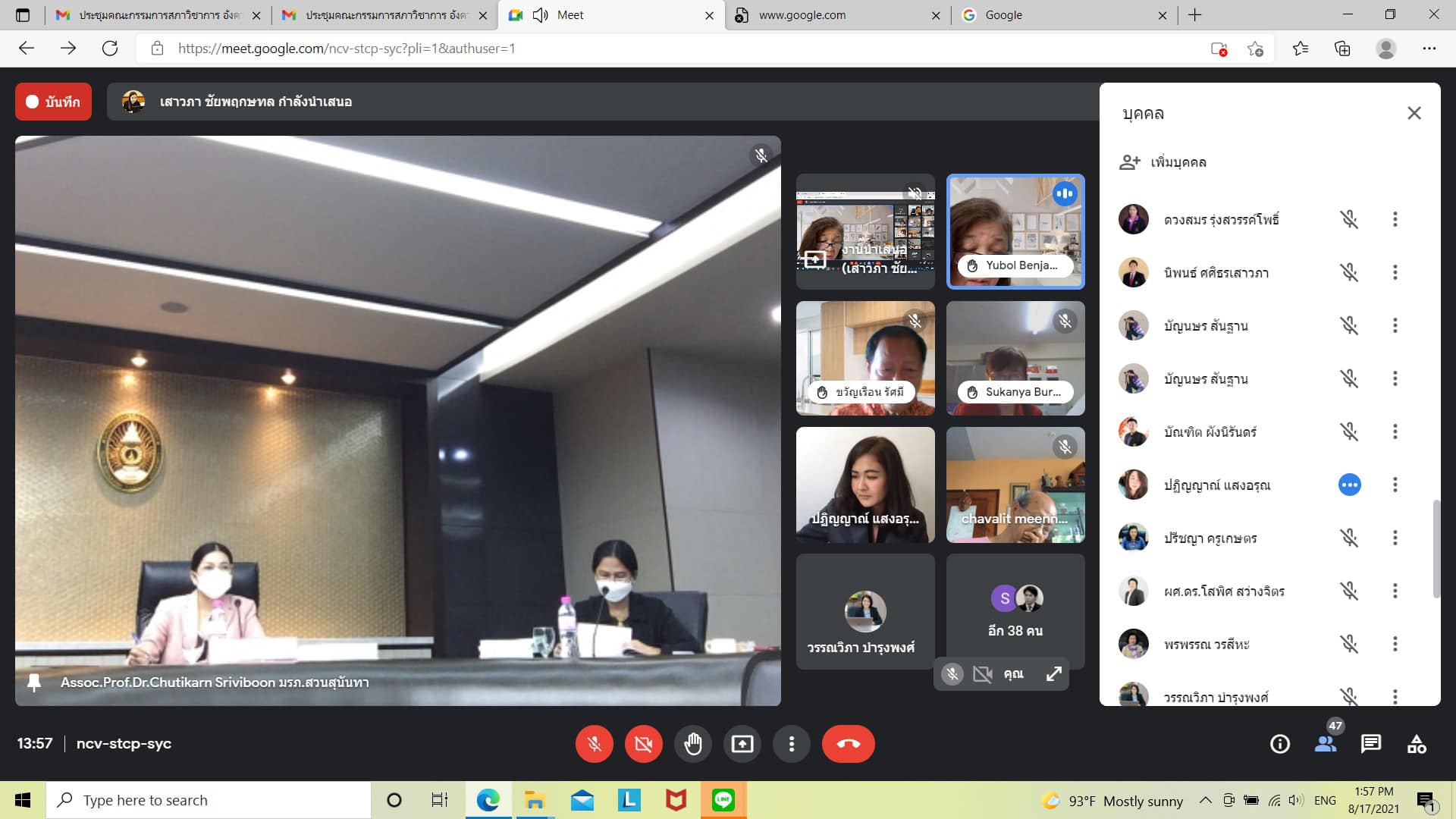1456x819 pixels.
Task: Open the in-call chat panel
Action: (1370, 744)
